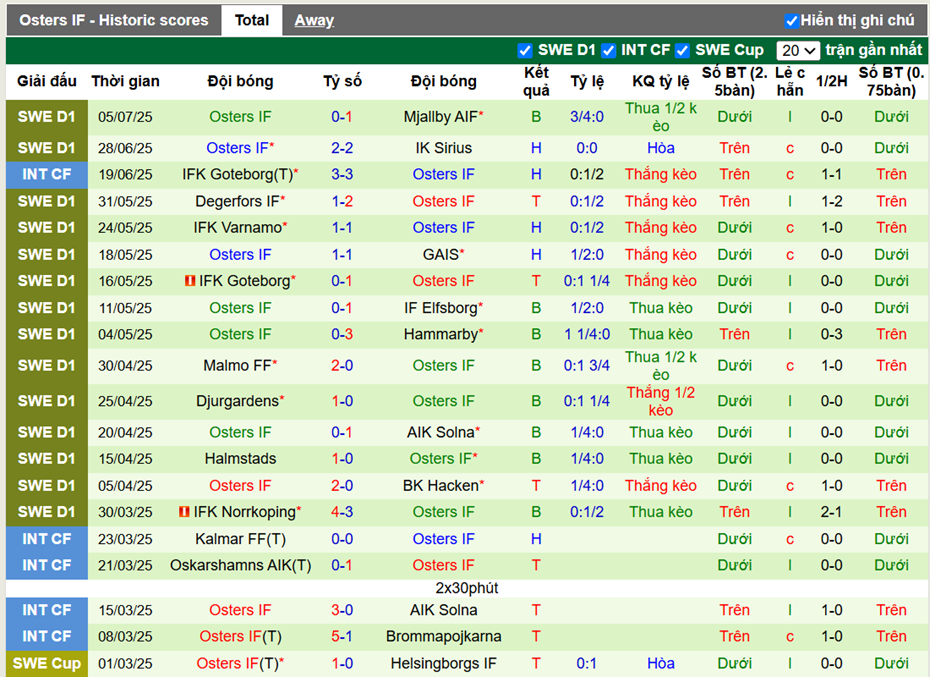Image resolution: width=930 pixels, height=677 pixels.
Task: Click the 1/2H column header
Action: (831, 81)
